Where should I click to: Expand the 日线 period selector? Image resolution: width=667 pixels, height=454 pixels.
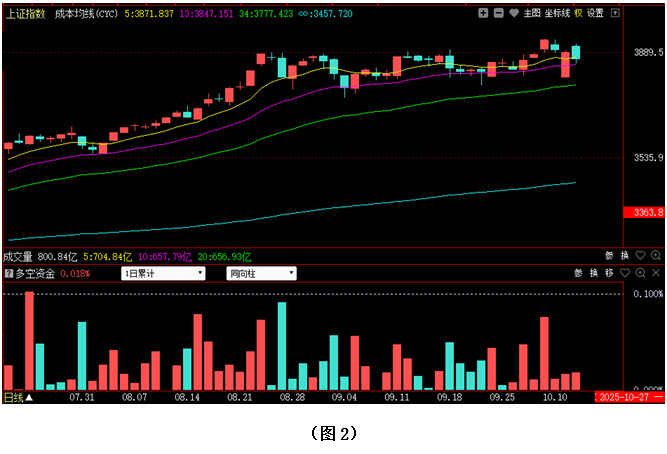18,397
